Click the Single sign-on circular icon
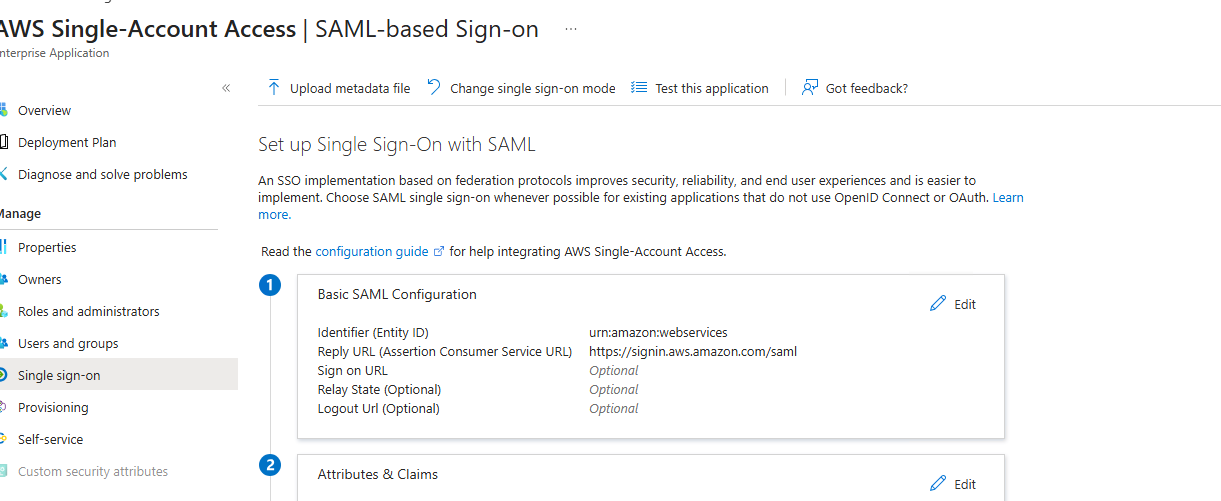The height and width of the screenshot is (501, 1221). click(x=3, y=375)
